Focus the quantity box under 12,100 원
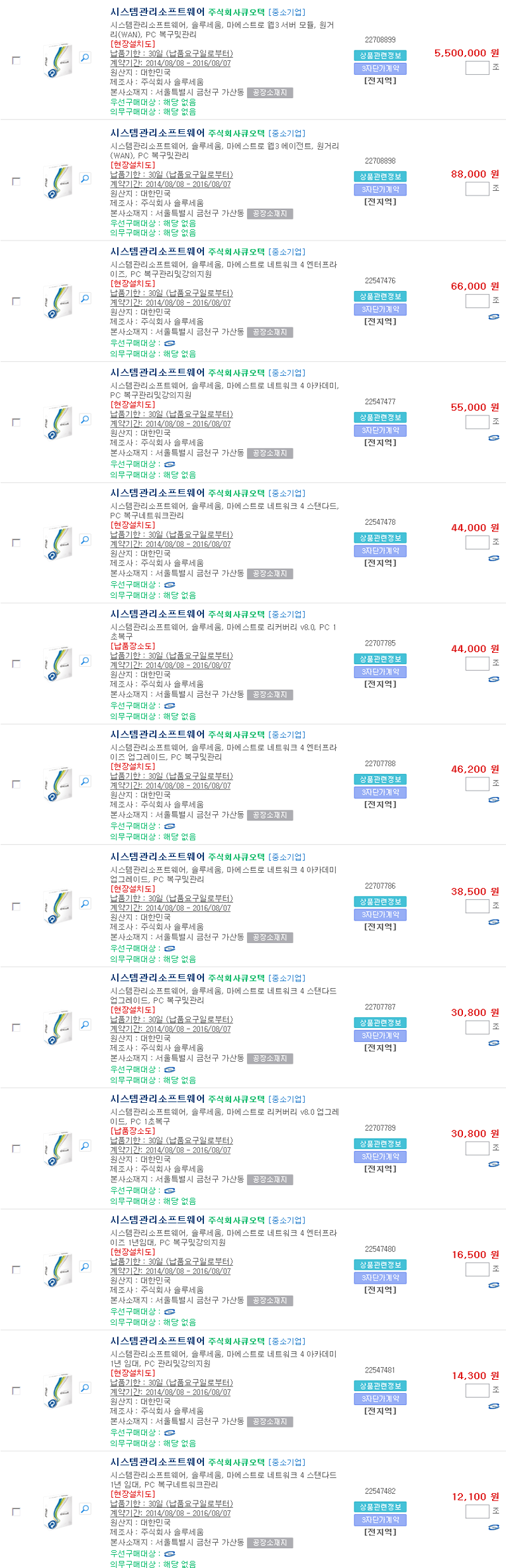 (477, 1512)
